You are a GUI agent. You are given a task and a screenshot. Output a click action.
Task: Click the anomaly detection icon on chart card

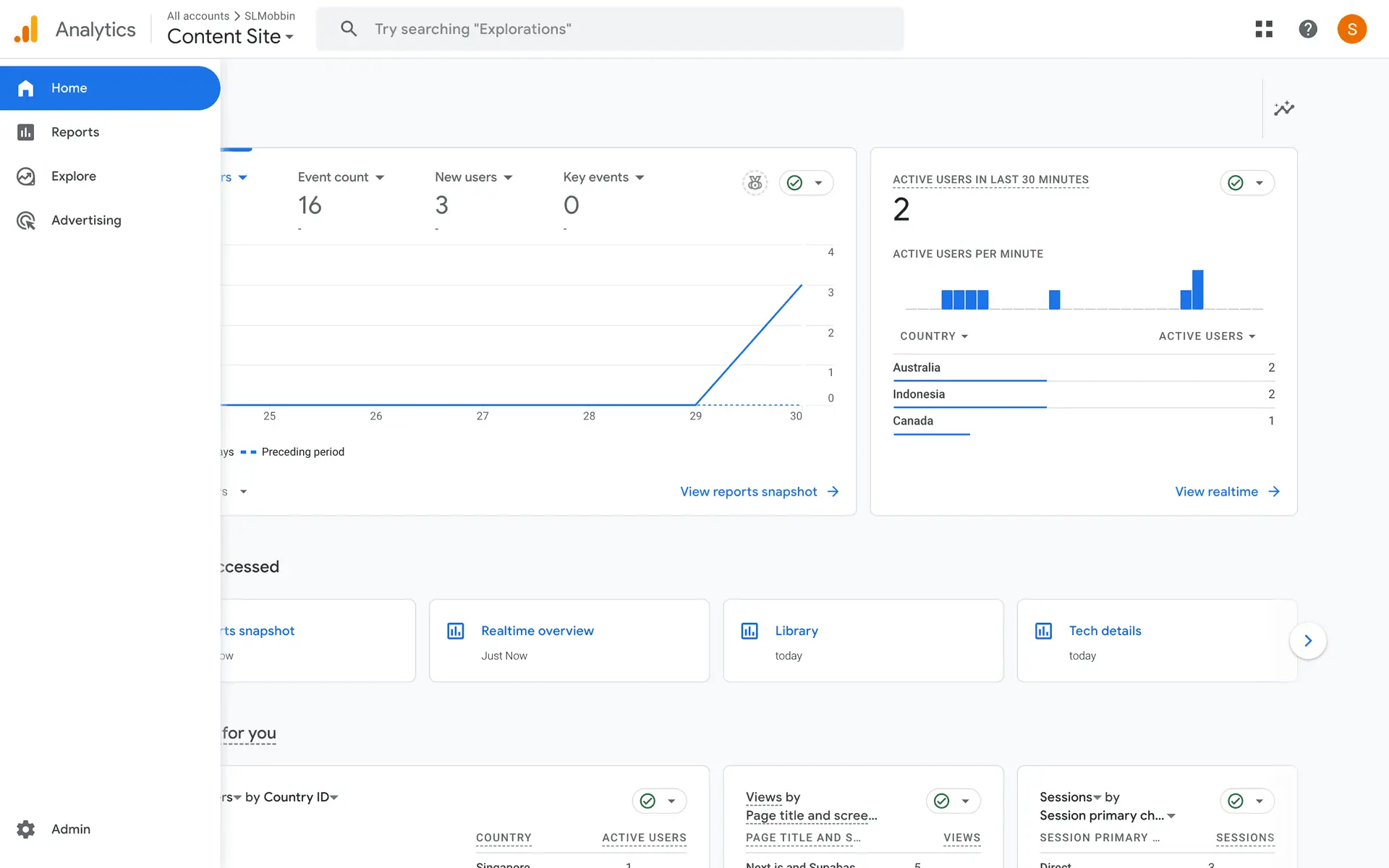pos(755,183)
